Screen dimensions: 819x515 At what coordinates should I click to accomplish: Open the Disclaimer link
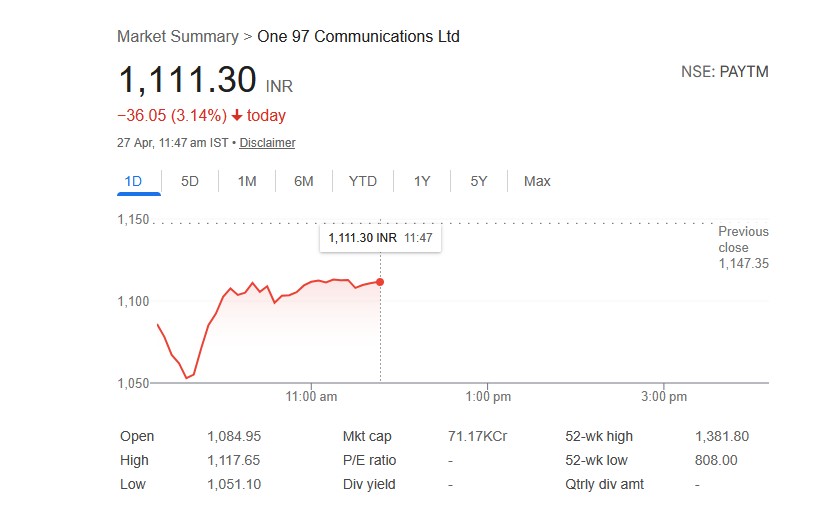coord(267,143)
